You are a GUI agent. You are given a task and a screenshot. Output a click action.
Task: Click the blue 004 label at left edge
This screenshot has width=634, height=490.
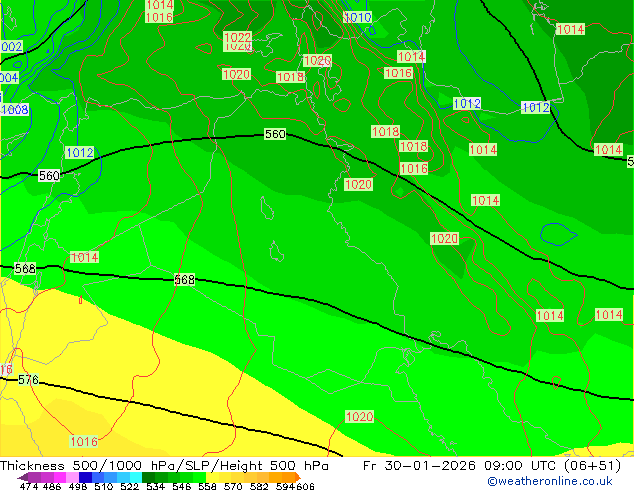point(9,77)
